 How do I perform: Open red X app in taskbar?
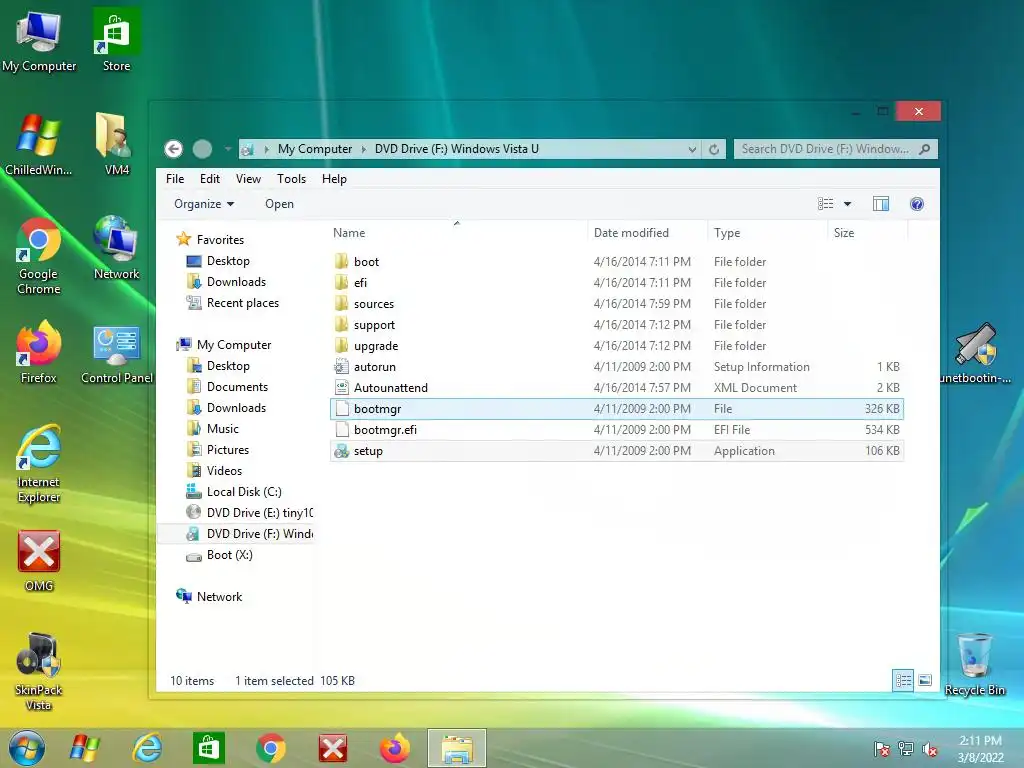click(x=333, y=748)
